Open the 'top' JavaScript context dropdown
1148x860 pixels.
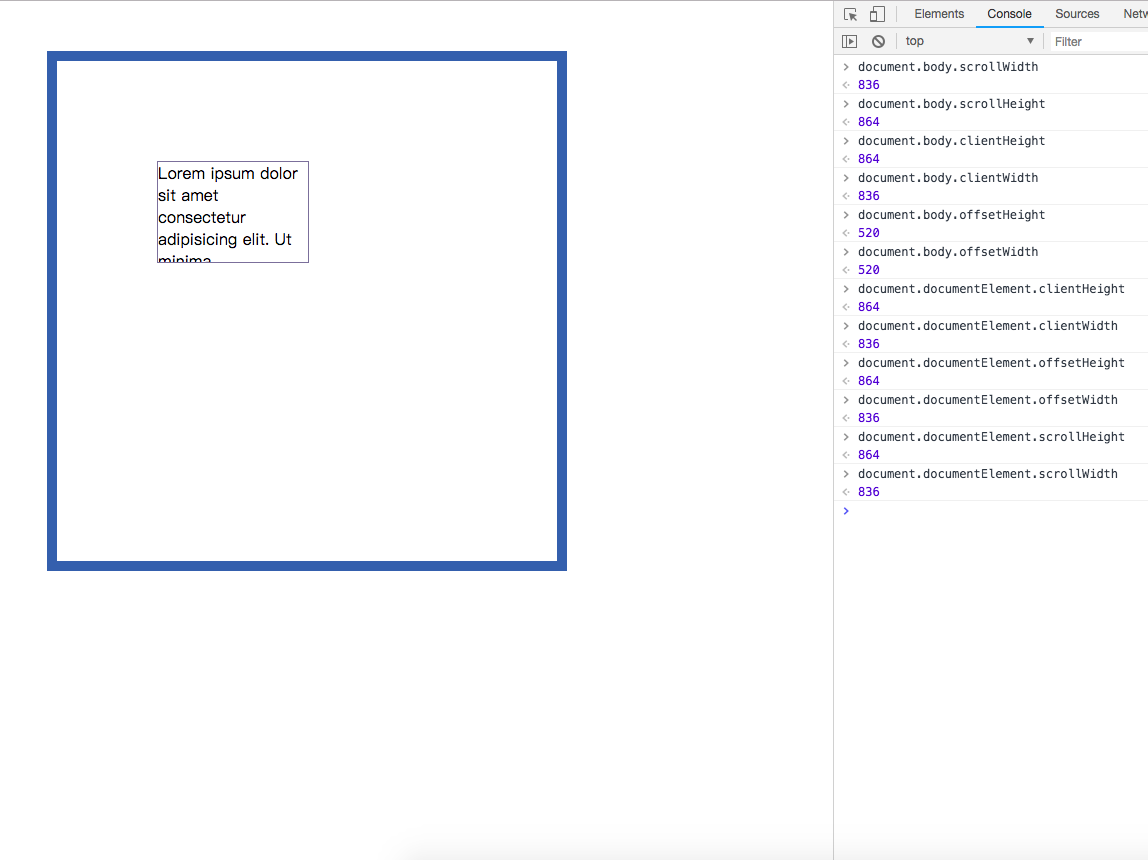tap(968, 41)
